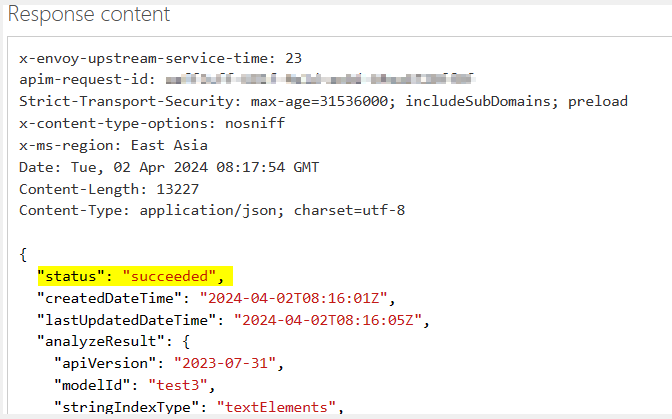
Task: Click the "lastUpdatedDateTime" JSON key
Action: click(127, 320)
